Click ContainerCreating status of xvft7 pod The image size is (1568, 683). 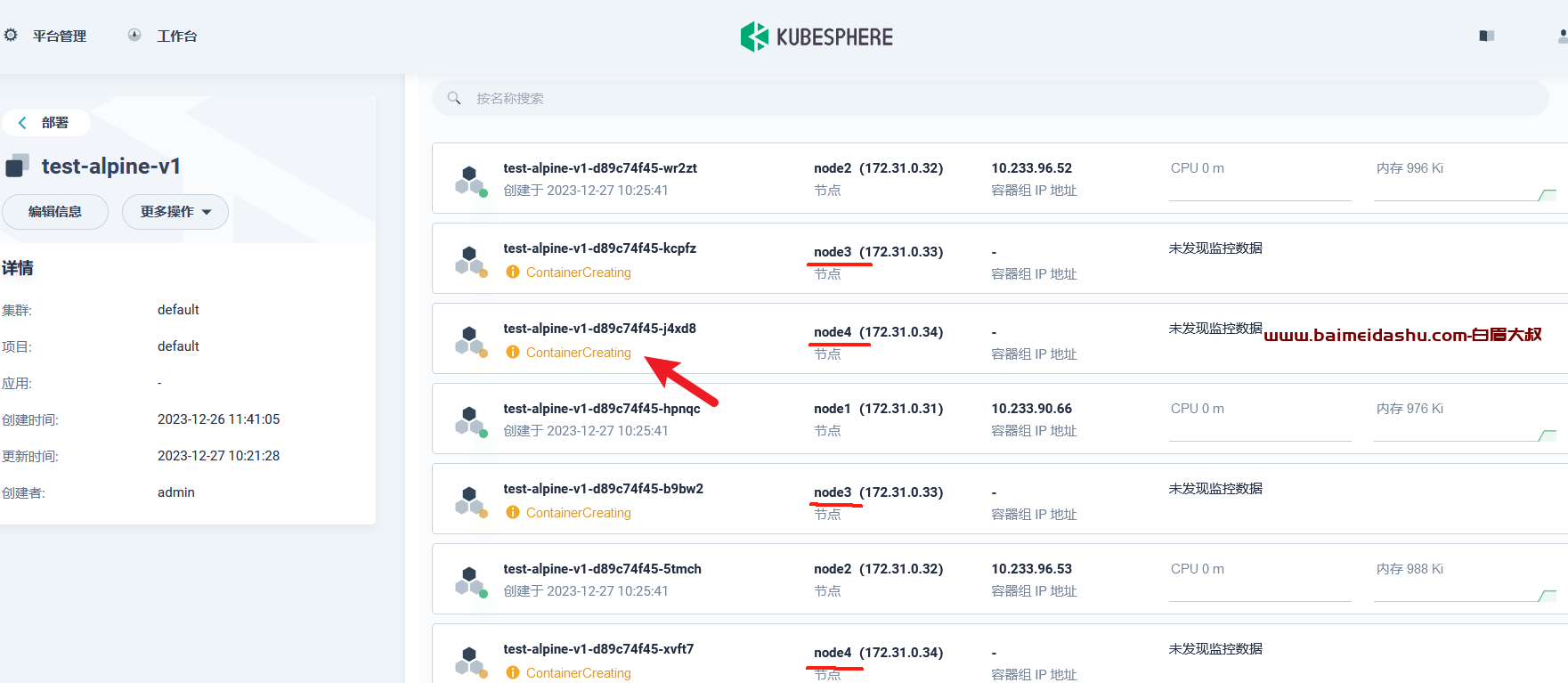(x=579, y=673)
